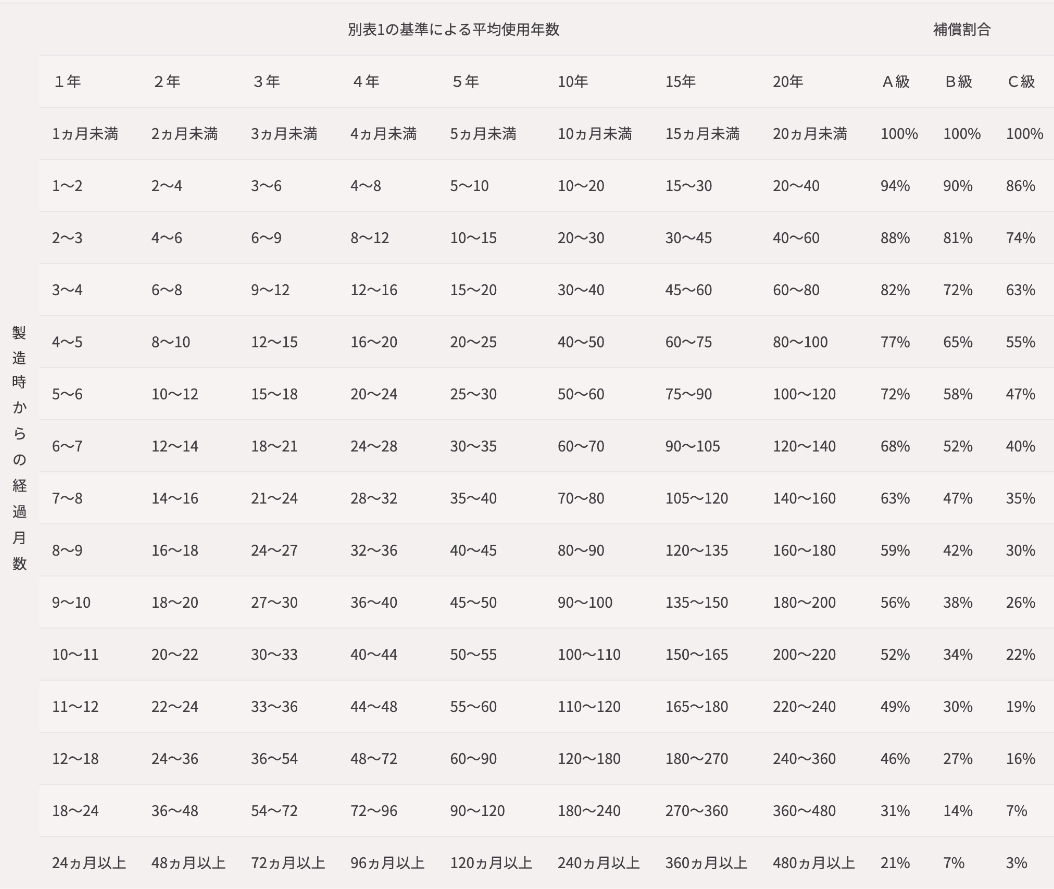Select the 5年 column header
Image resolution: width=1054 pixels, height=889 pixels.
click(464, 82)
